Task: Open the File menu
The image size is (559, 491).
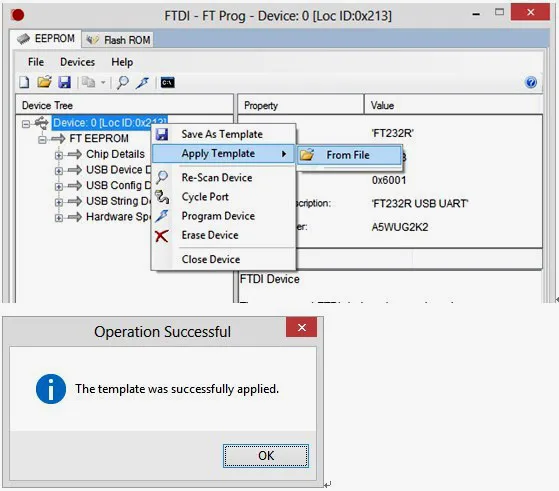Action: (x=36, y=62)
